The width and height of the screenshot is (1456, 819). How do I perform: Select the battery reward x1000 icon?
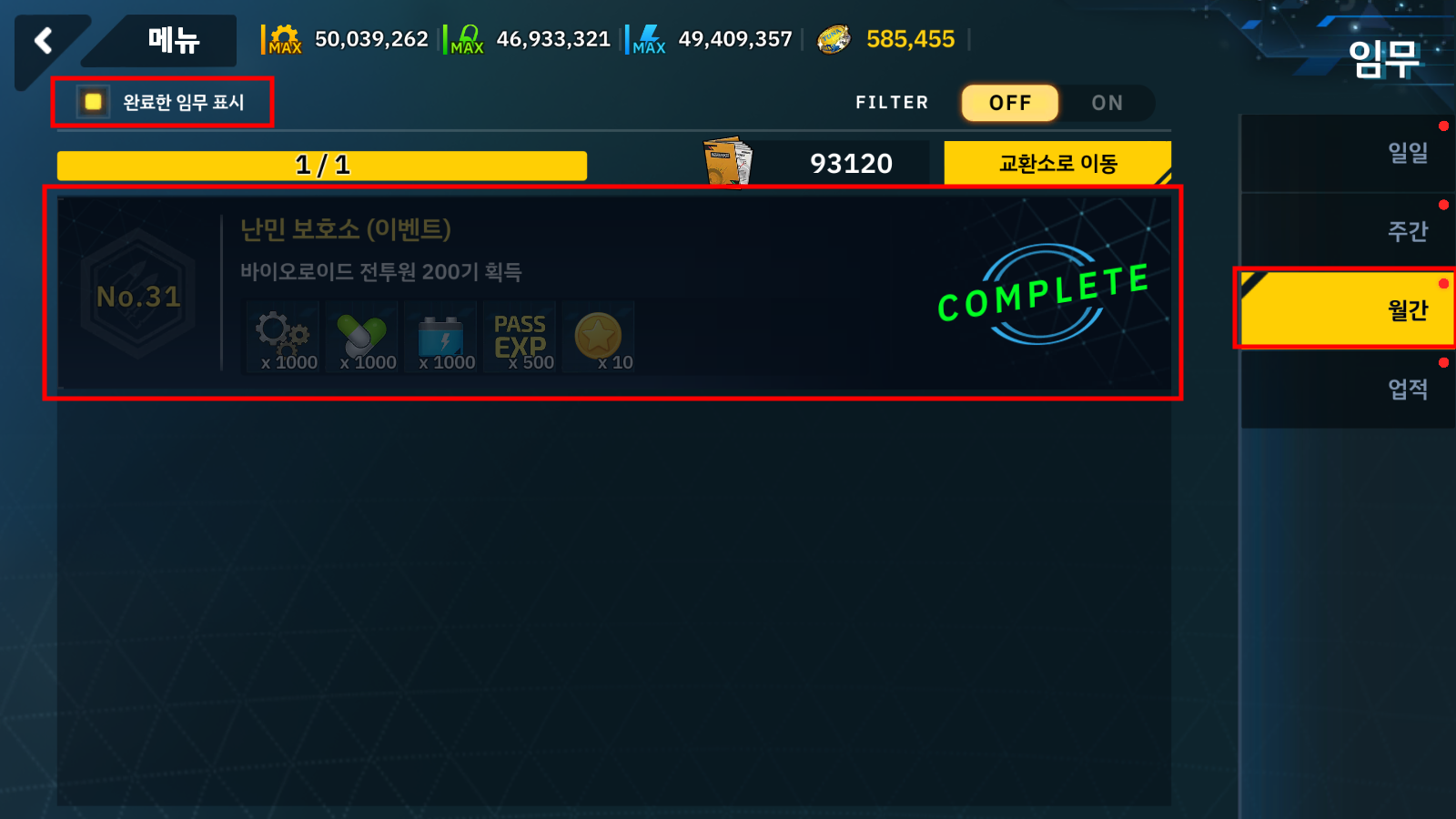[441, 337]
